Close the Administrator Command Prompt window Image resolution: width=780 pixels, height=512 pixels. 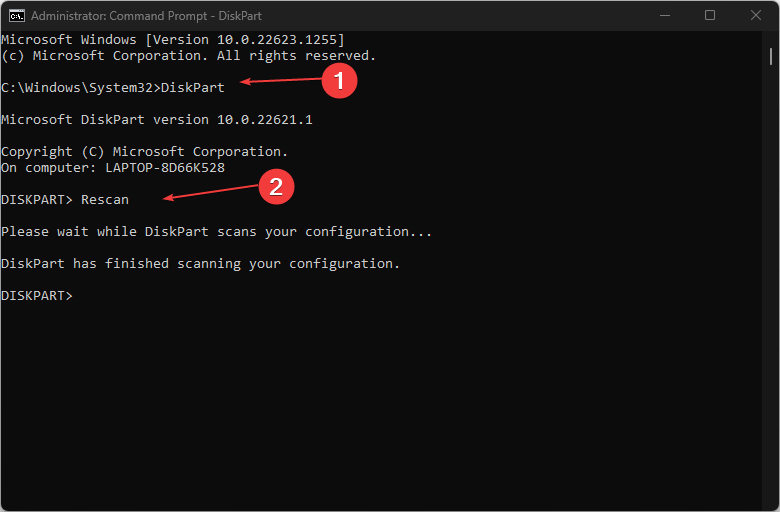click(x=755, y=16)
